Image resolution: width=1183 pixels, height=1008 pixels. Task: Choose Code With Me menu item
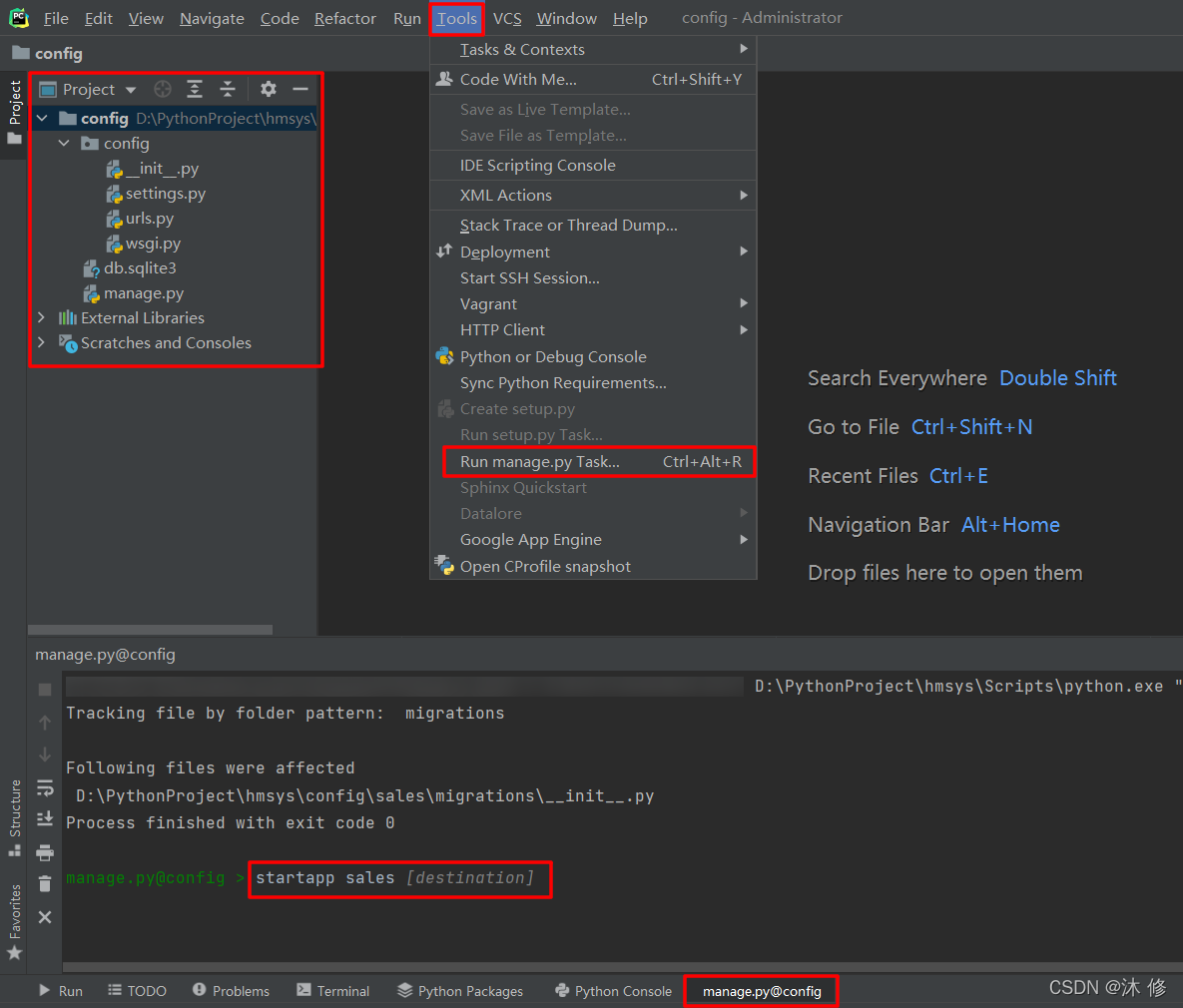[593, 79]
